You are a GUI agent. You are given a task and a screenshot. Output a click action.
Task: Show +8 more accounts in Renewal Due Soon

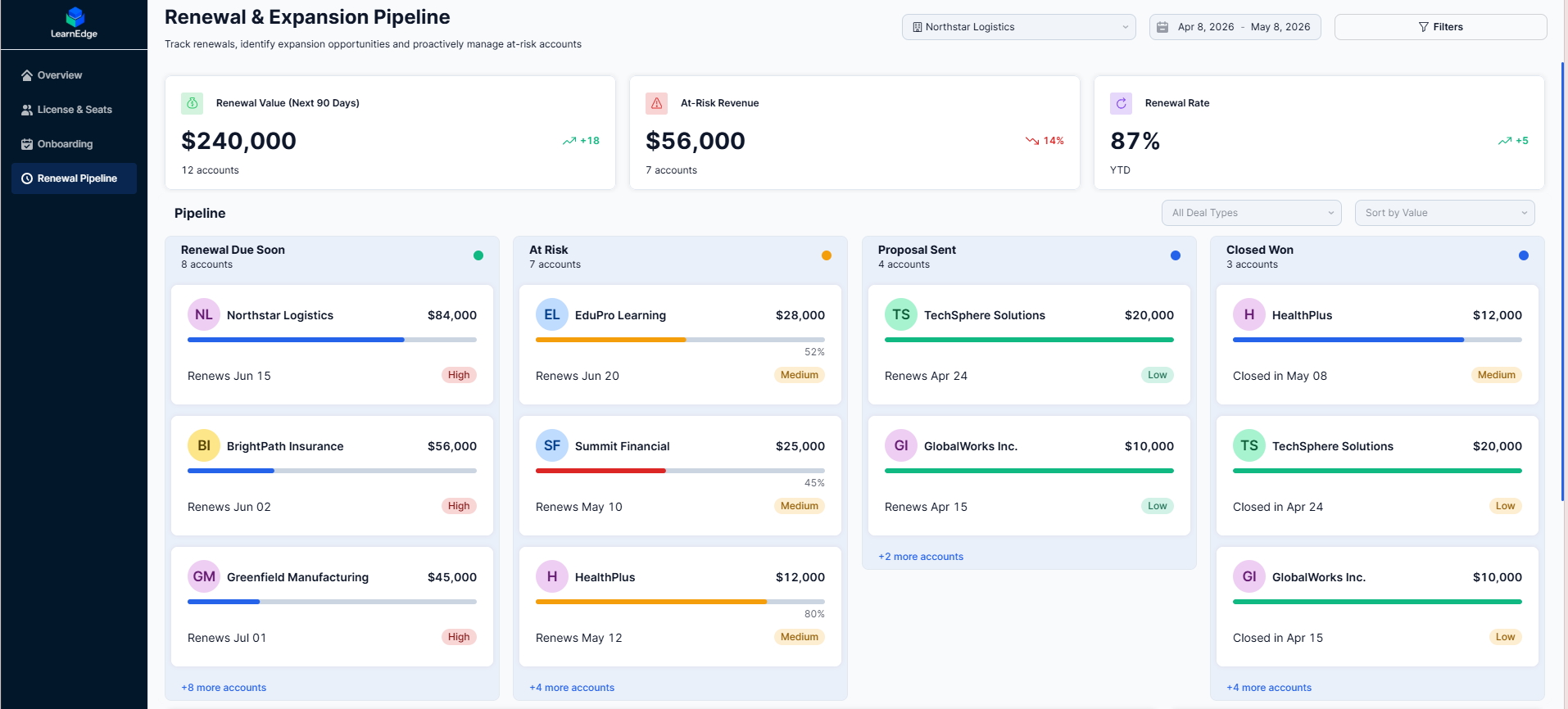pos(224,688)
